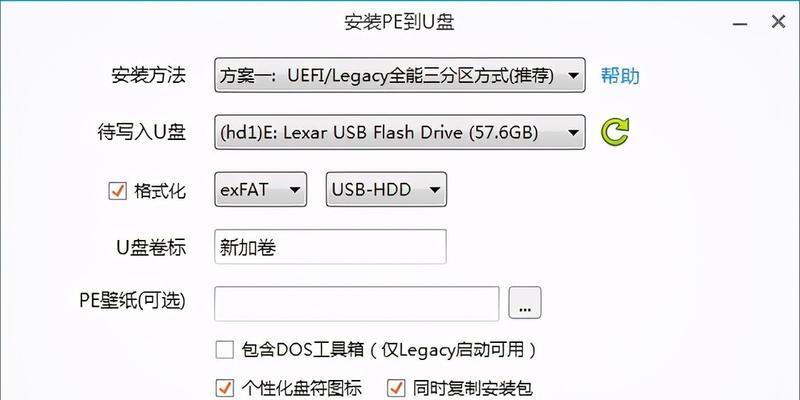800x400 pixels.
Task: Click the green refresh USB list icon
Action: pos(615,132)
